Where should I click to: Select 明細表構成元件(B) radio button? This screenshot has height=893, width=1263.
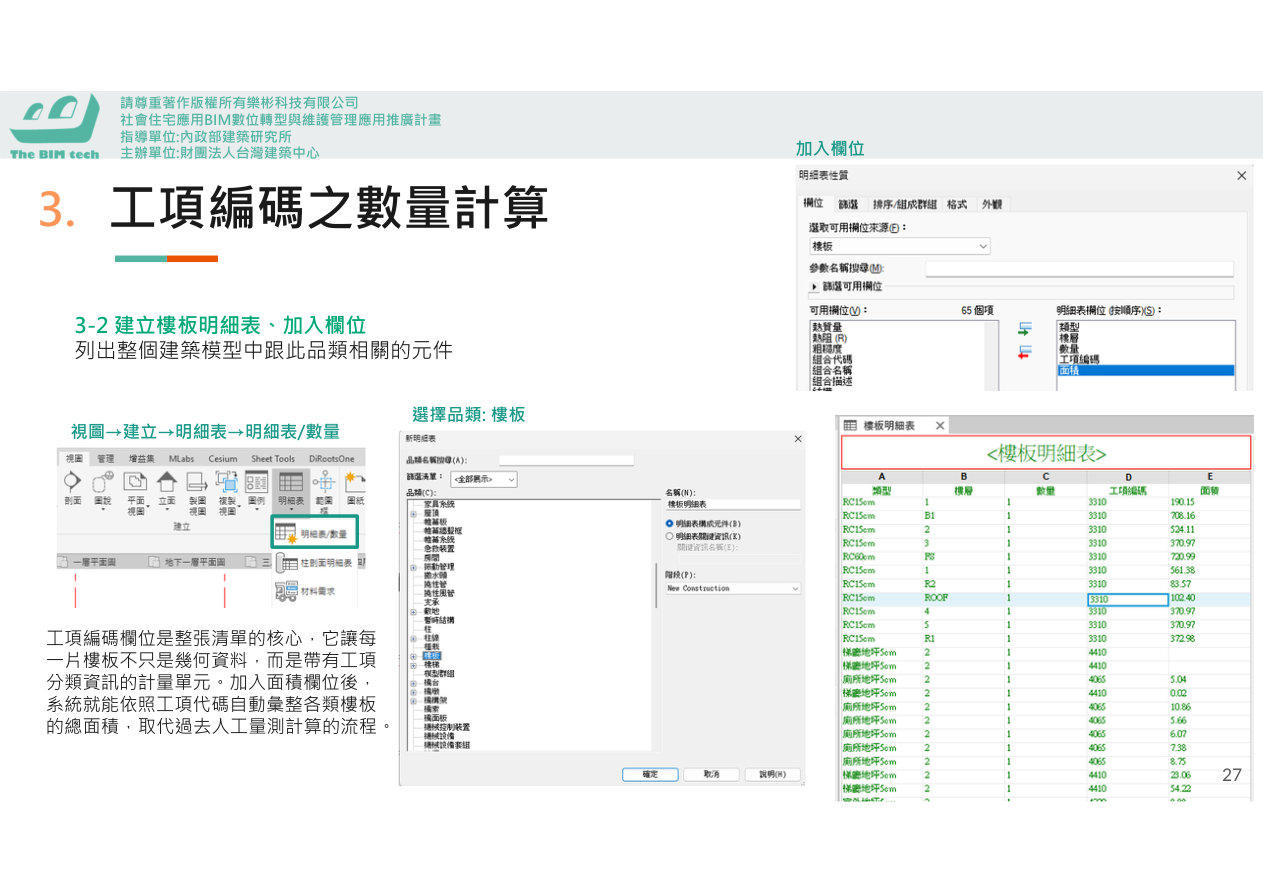pyautogui.click(x=669, y=523)
